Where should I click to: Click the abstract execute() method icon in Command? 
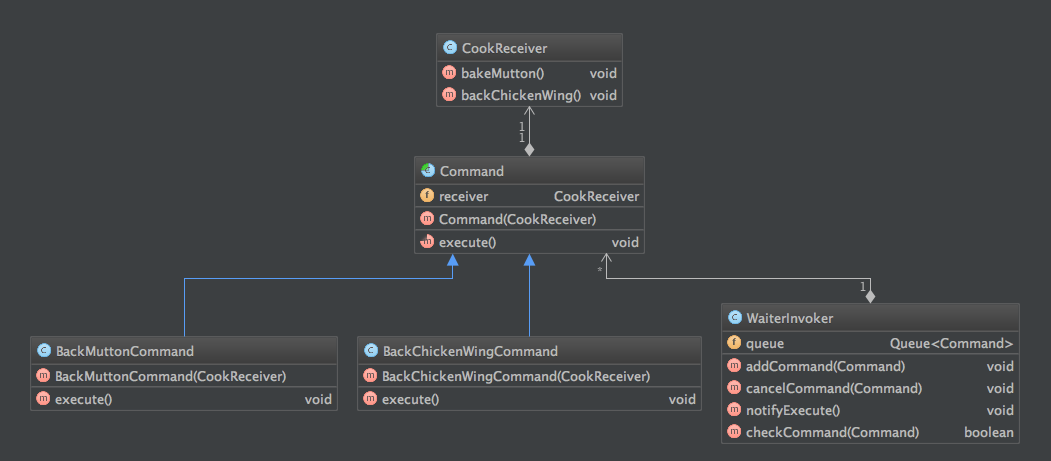click(x=427, y=241)
